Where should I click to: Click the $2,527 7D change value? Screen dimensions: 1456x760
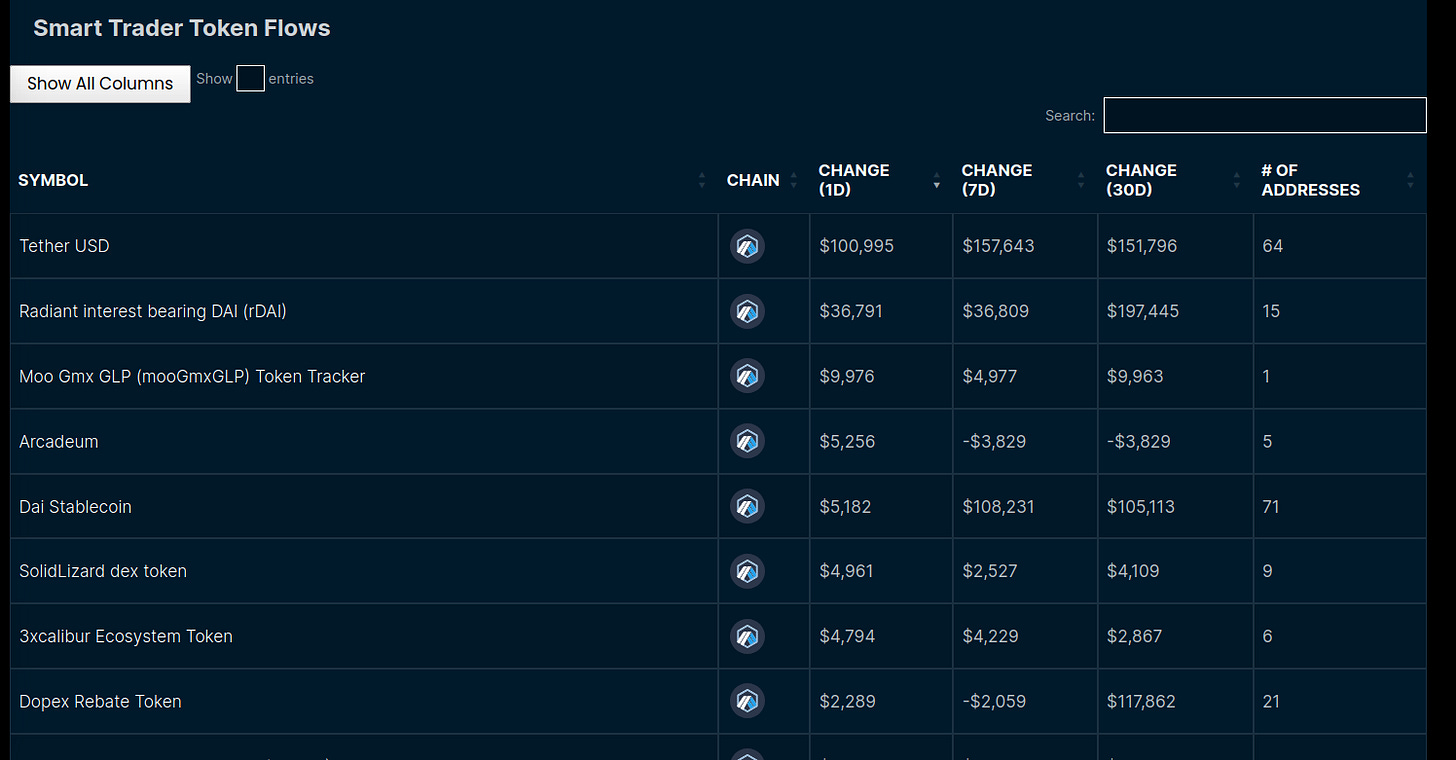coord(990,571)
